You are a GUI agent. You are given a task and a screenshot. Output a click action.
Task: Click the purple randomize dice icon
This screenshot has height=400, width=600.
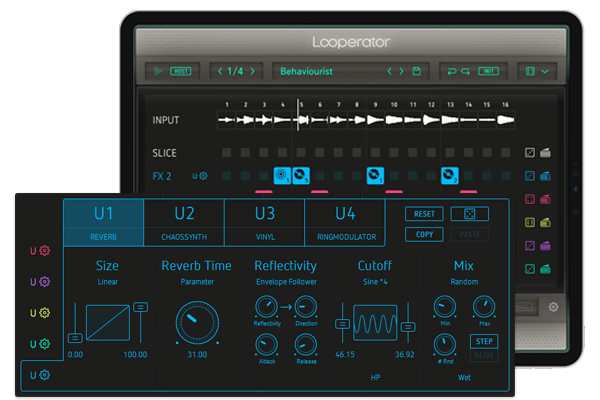pos(530,245)
